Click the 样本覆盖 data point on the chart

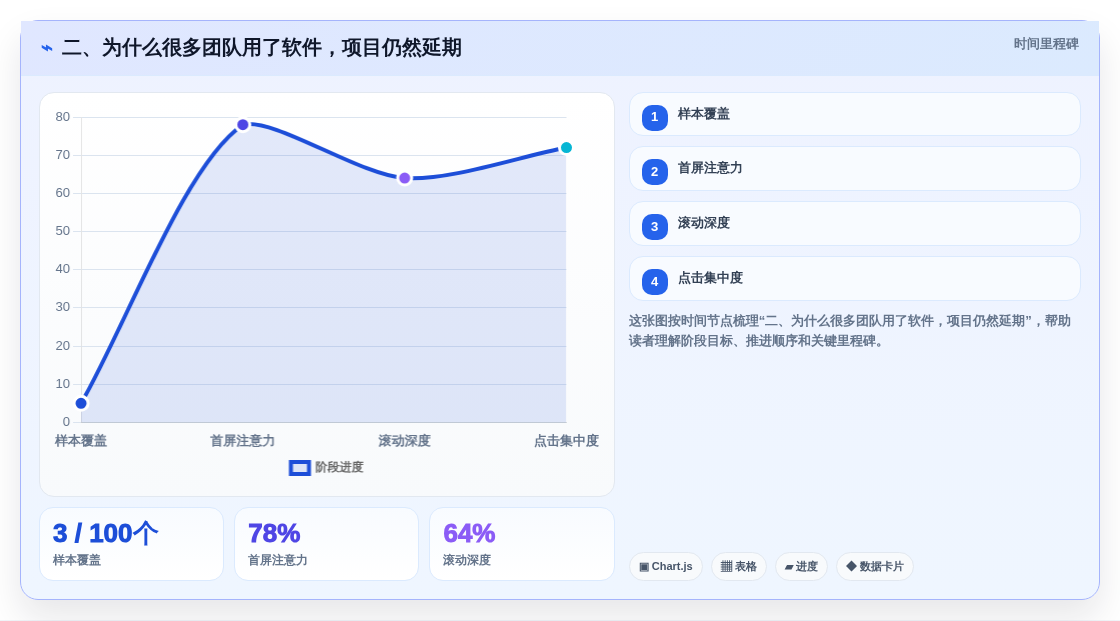(81, 403)
